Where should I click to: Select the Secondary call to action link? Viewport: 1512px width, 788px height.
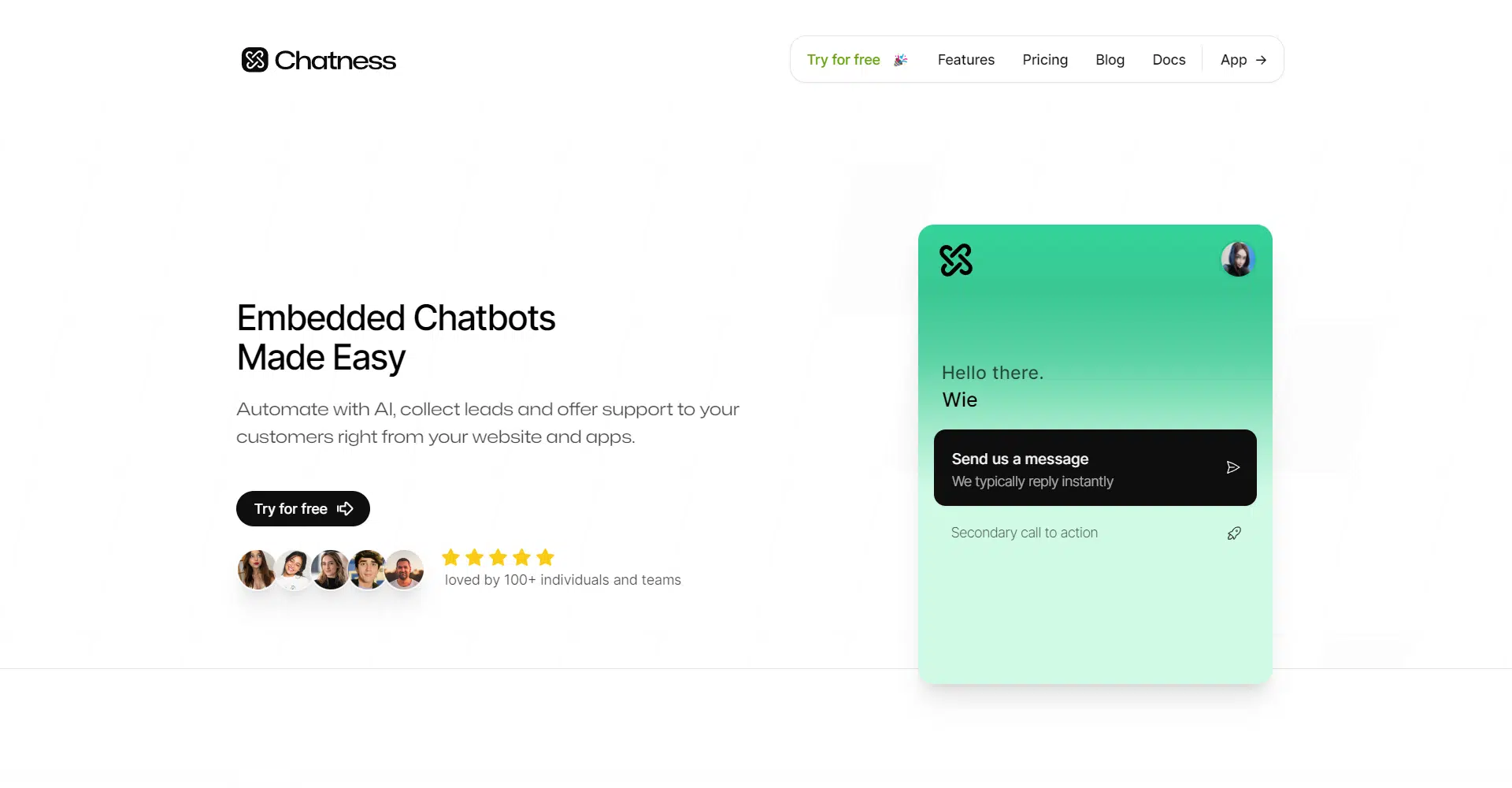[x=1024, y=533]
